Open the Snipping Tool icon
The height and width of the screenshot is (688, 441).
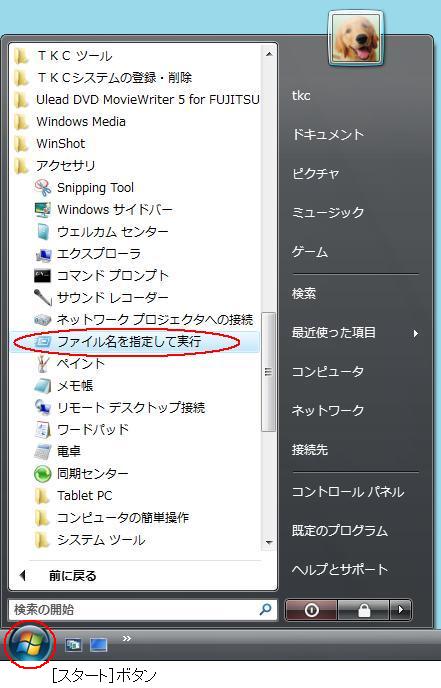point(43,188)
